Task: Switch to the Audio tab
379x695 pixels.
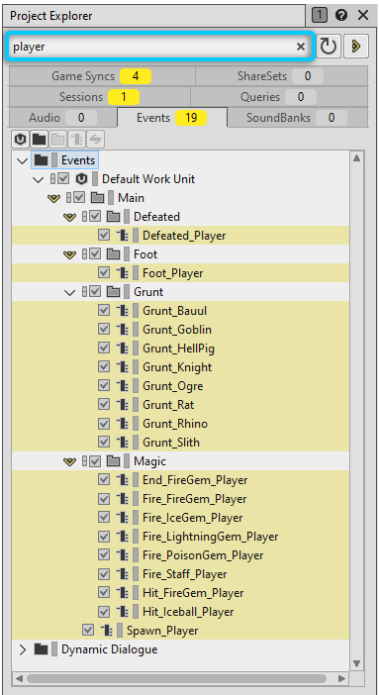Action: pyautogui.click(x=63, y=118)
